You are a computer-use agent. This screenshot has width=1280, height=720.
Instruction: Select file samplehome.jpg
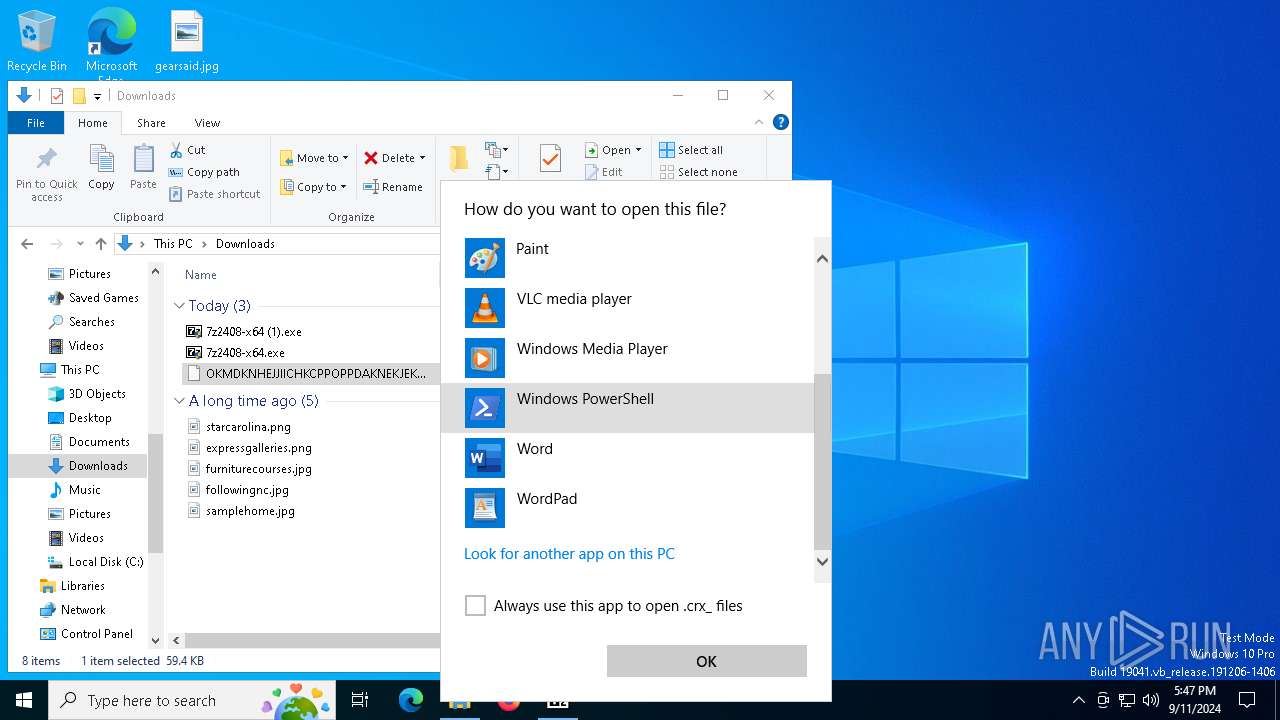pos(250,511)
